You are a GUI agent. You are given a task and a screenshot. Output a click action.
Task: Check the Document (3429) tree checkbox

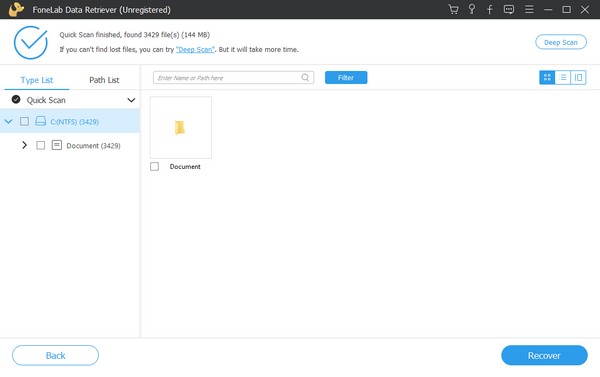[41, 145]
